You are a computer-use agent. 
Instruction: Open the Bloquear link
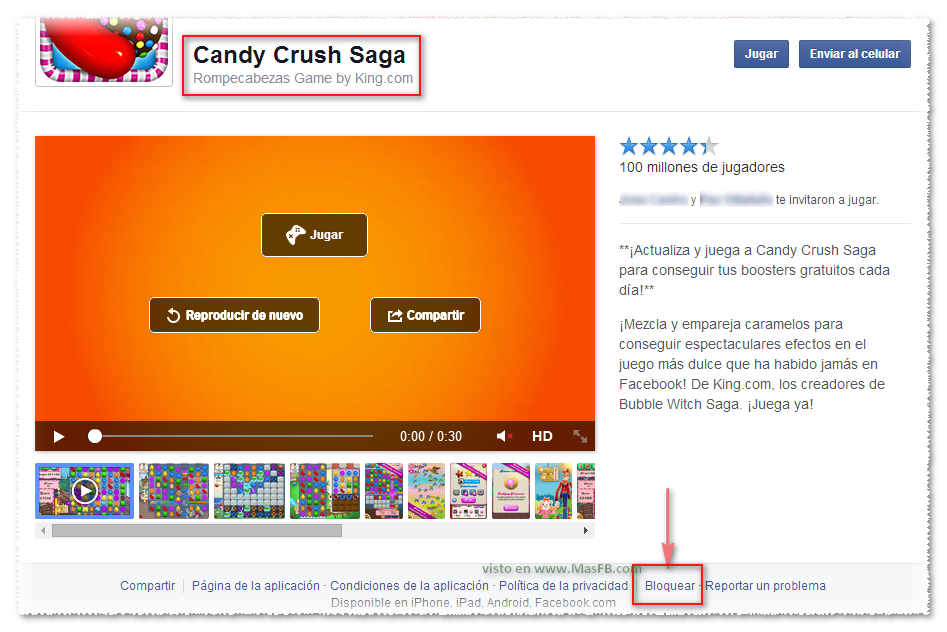click(x=670, y=586)
